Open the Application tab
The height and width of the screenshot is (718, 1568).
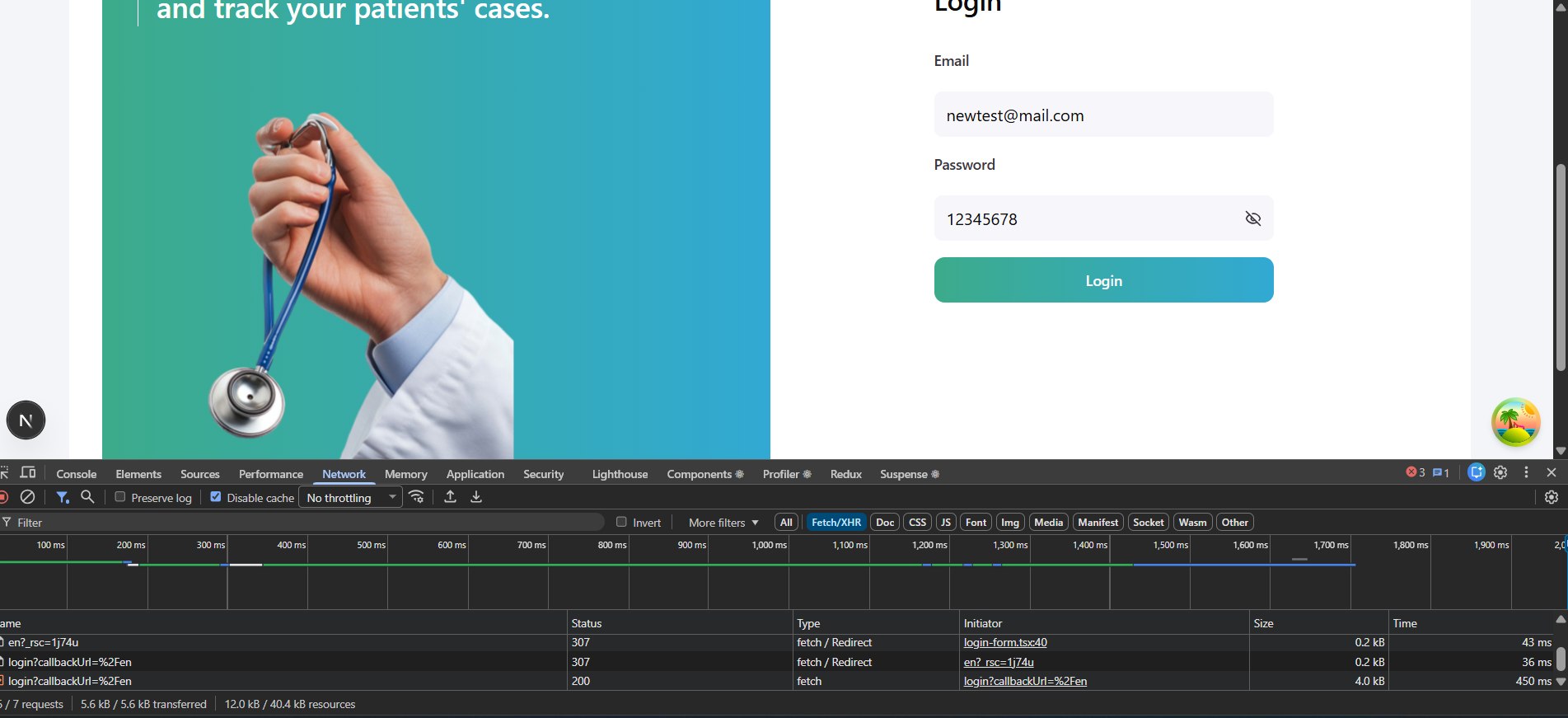pyautogui.click(x=475, y=474)
